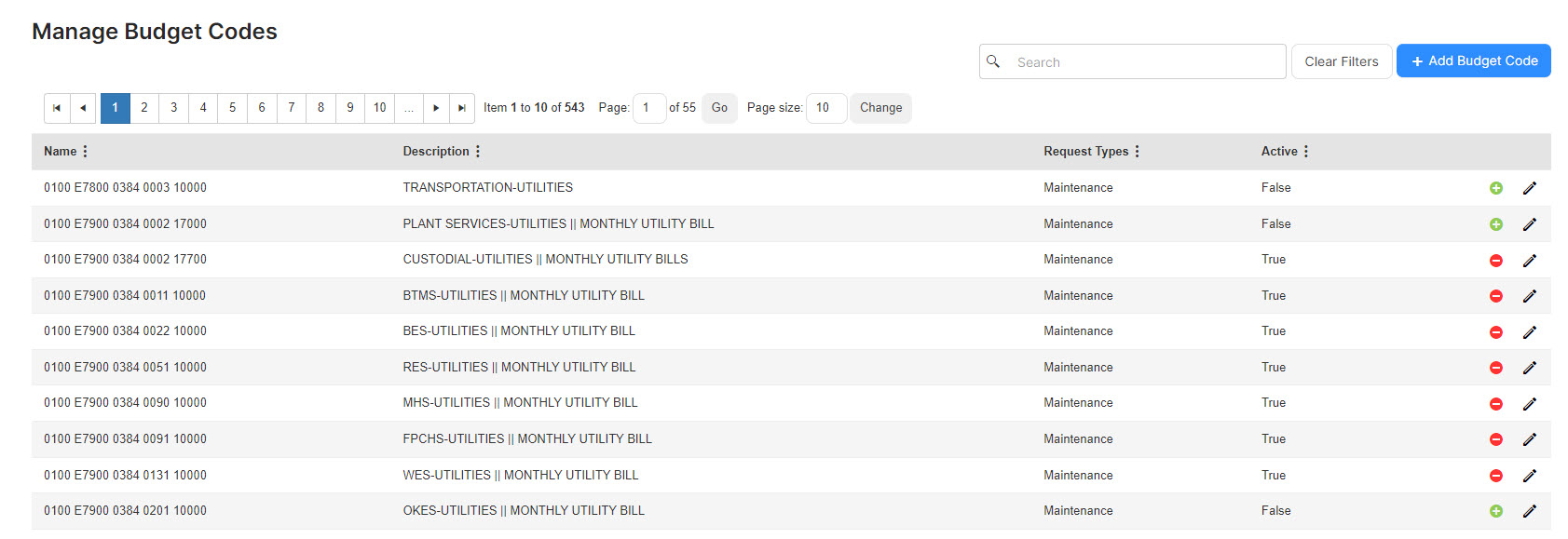Sort by the Name column header
Viewport: 1568px width, 539px height.
[61, 151]
